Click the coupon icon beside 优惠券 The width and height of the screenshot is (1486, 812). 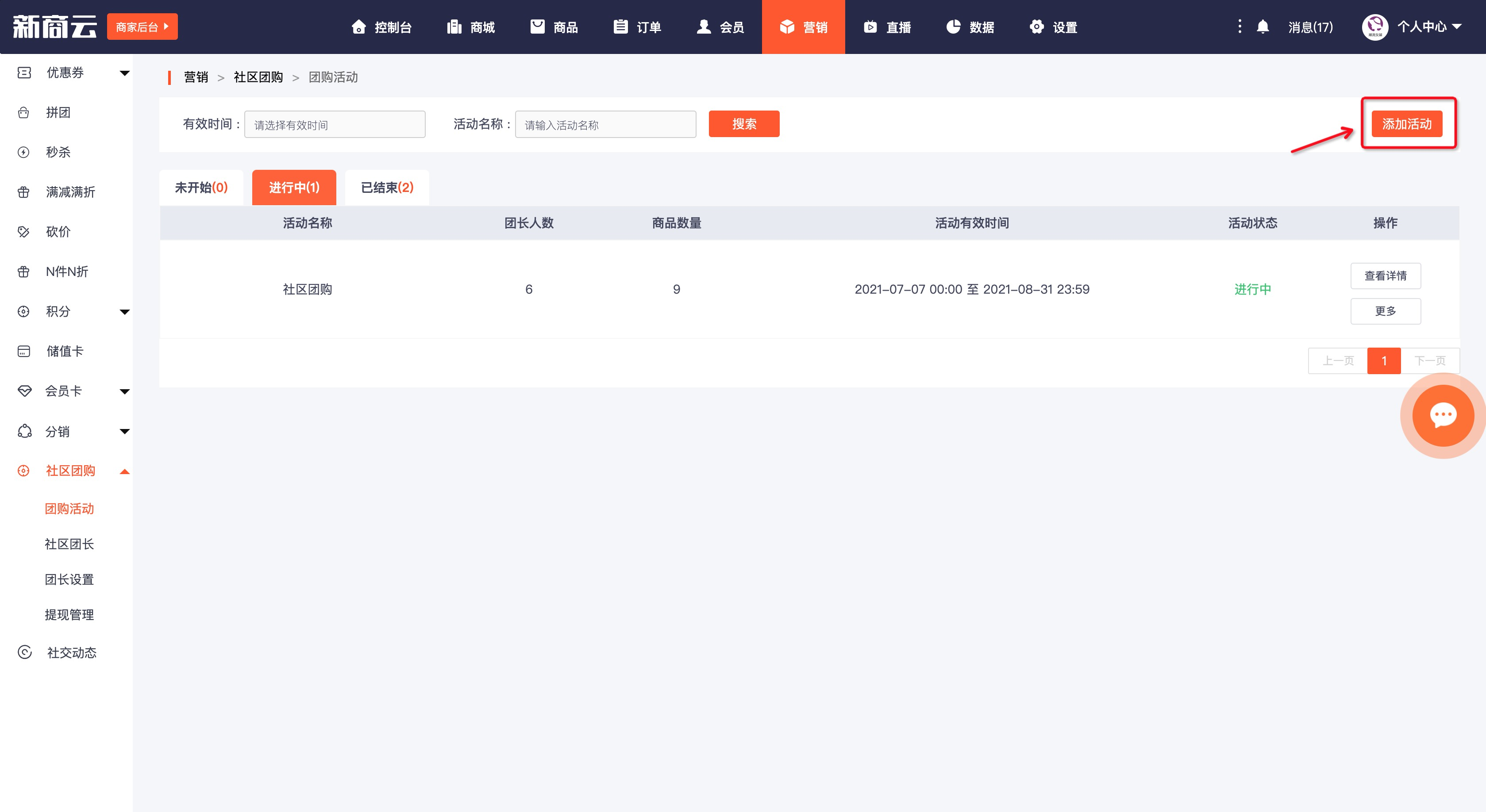[24, 73]
